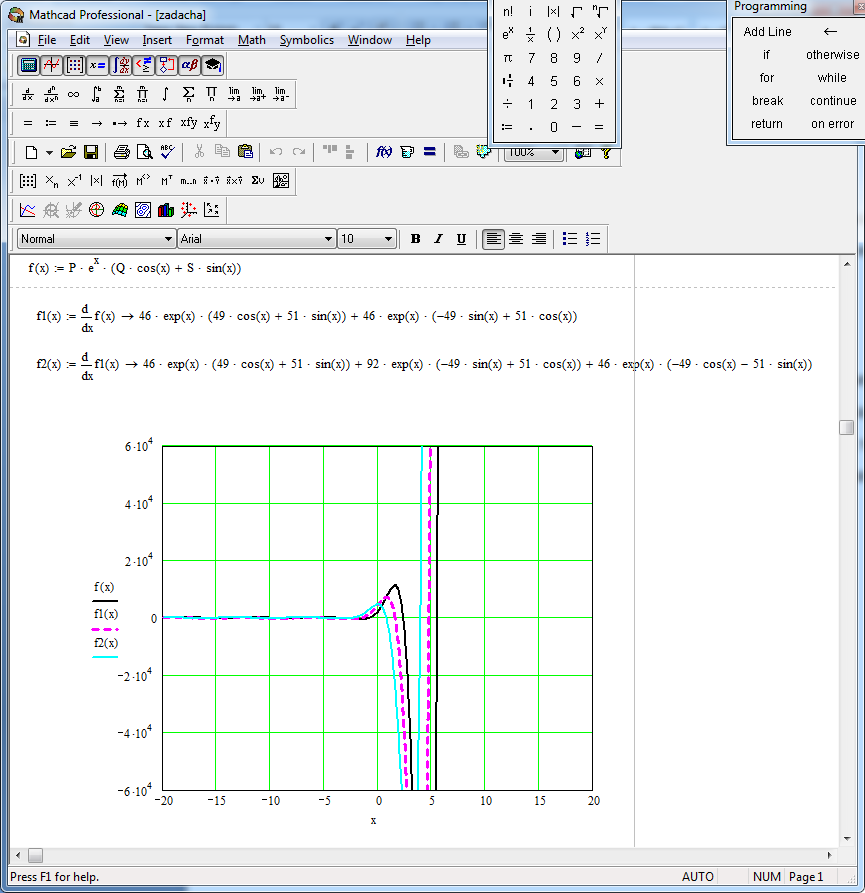Click the vertical scrollbar thumb

coord(847,428)
